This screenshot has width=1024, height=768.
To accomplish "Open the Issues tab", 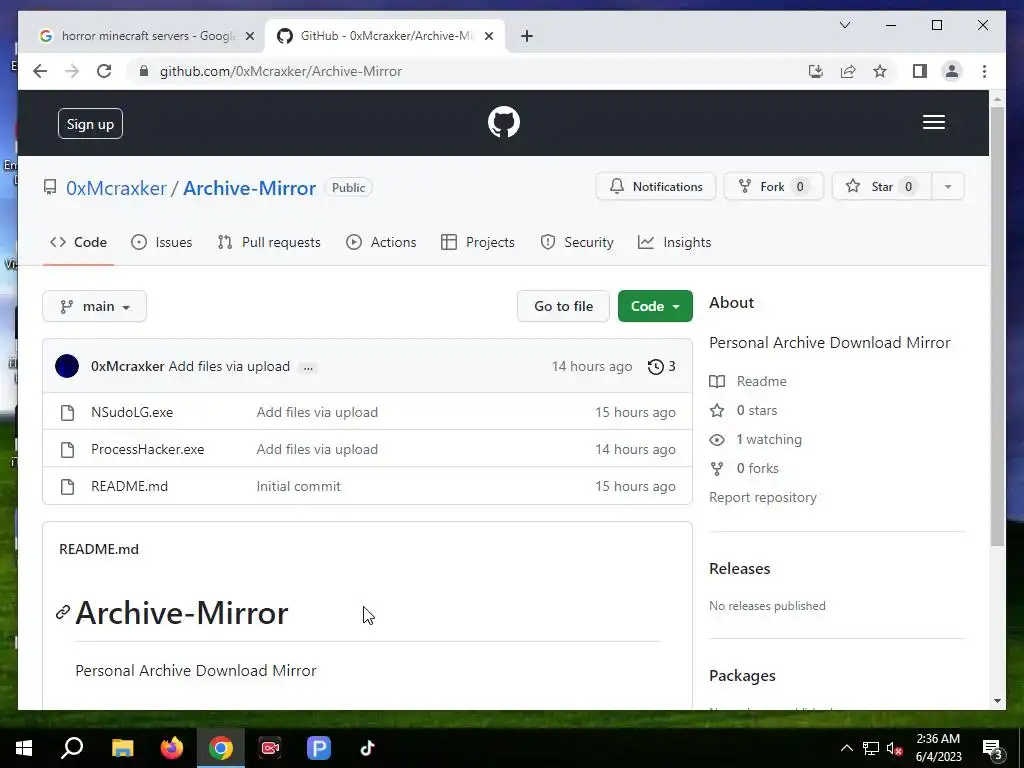I will [x=161, y=242].
